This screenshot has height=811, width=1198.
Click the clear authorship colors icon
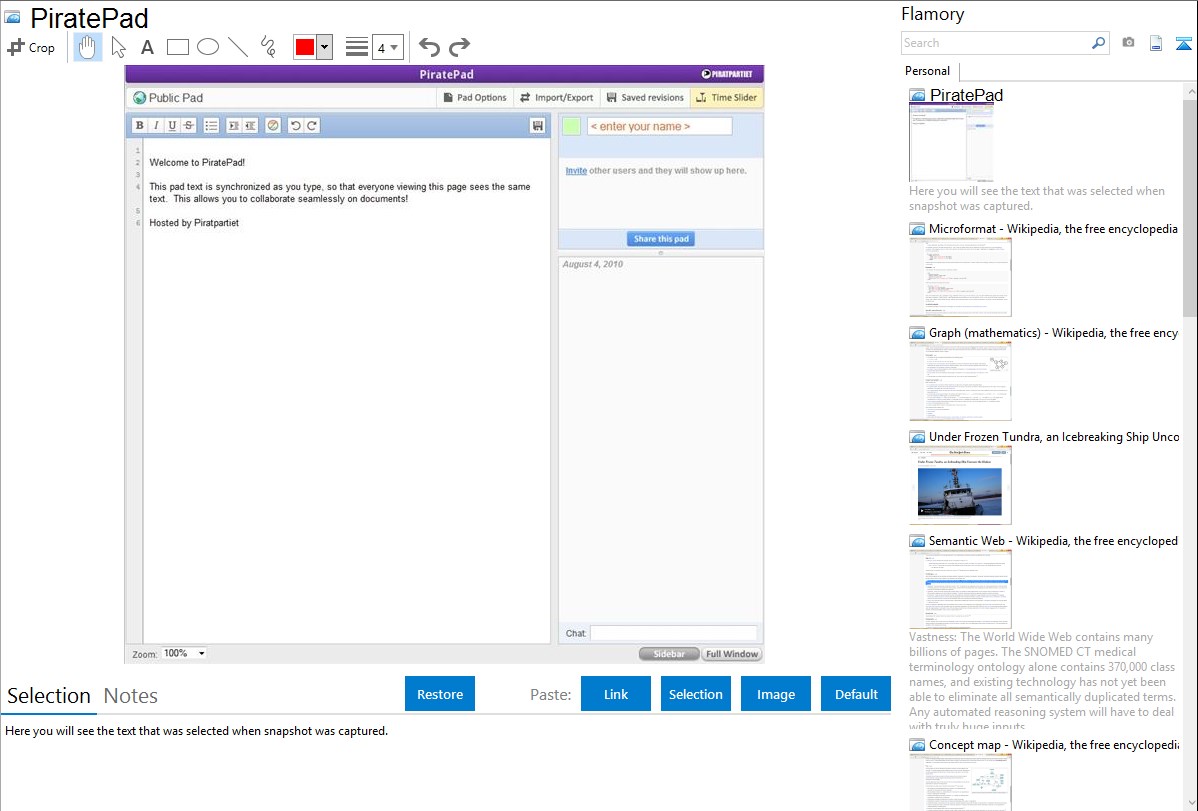click(x=273, y=125)
